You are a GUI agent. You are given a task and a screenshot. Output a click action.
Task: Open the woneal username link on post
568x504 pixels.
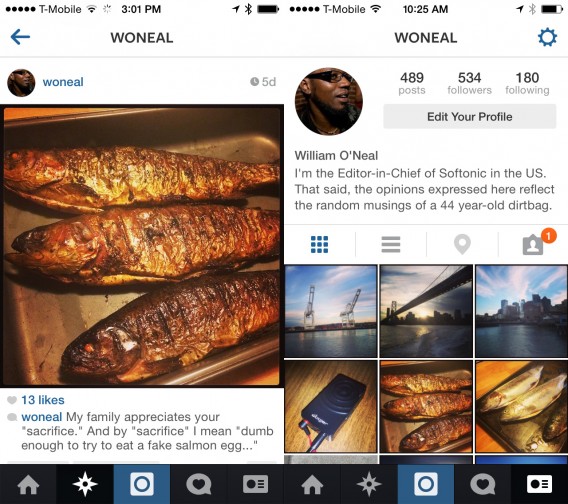tap(63, 82)
